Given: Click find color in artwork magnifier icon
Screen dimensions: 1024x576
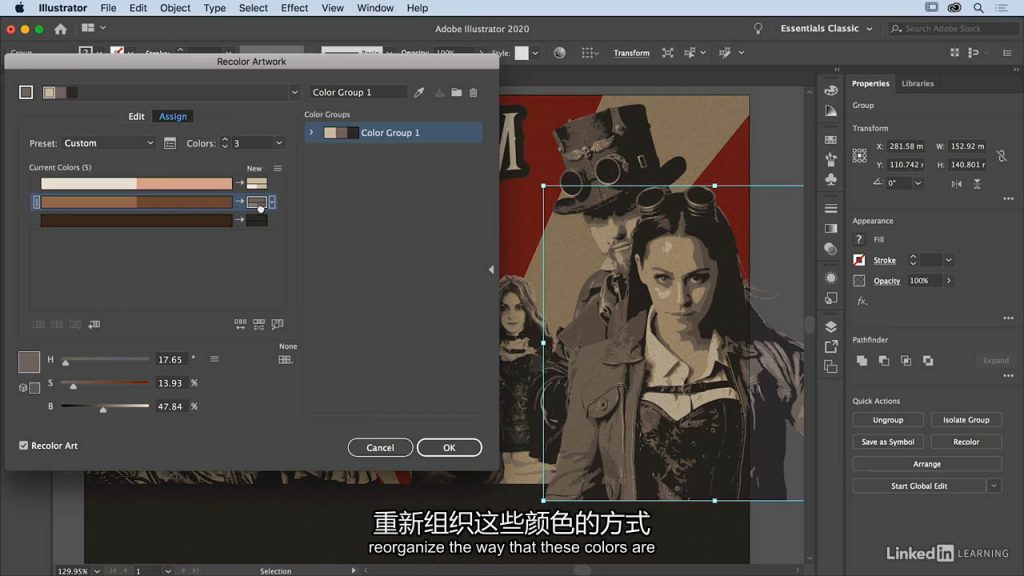Looking at the screenshot, I should [x=277, y=324].
